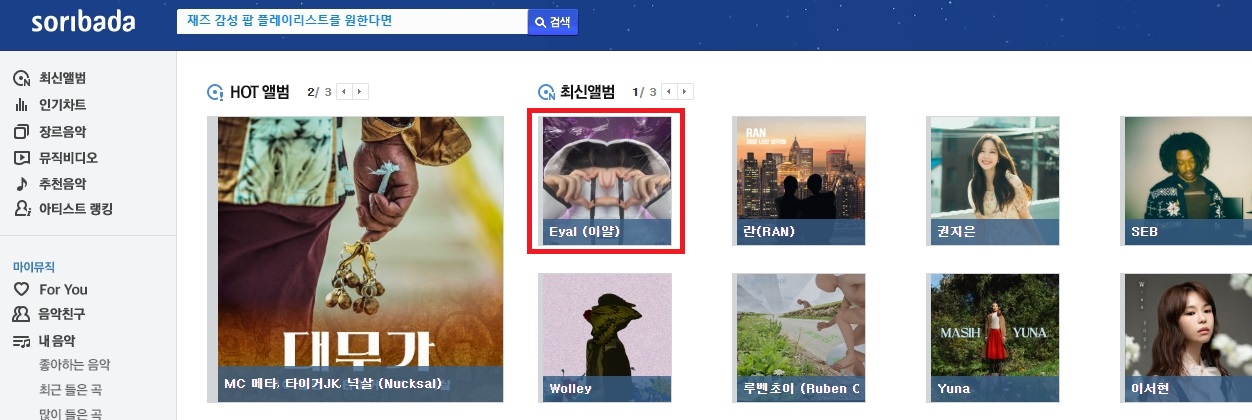
Task: Open the 인기차트 chart icon
Action: (20, 105)
